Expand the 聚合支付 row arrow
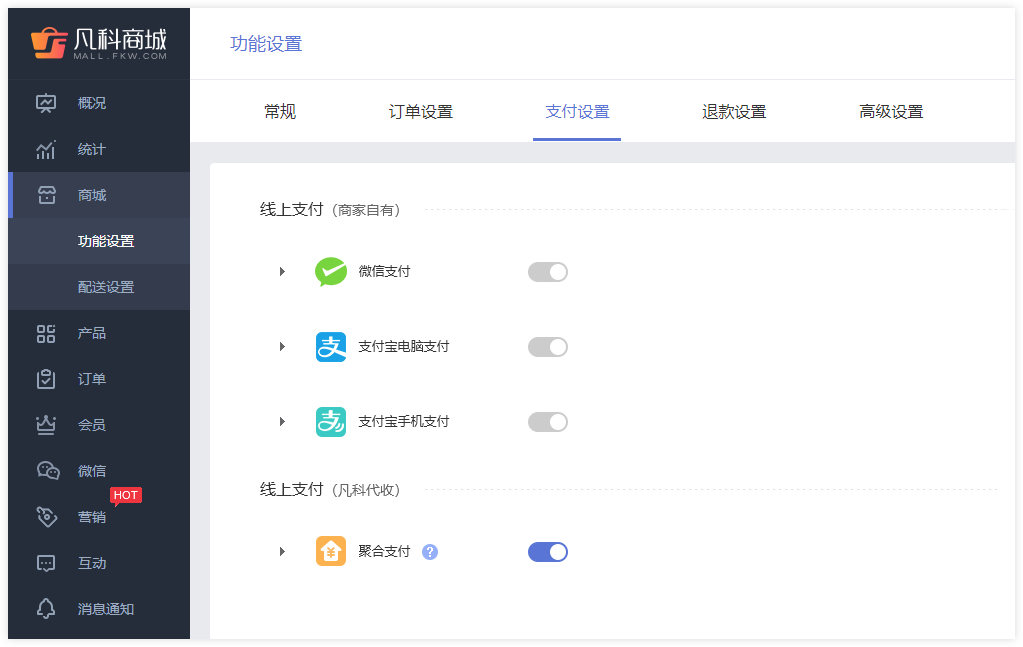Viewport: 1023px width, 647px height. (x=282, y=552)
